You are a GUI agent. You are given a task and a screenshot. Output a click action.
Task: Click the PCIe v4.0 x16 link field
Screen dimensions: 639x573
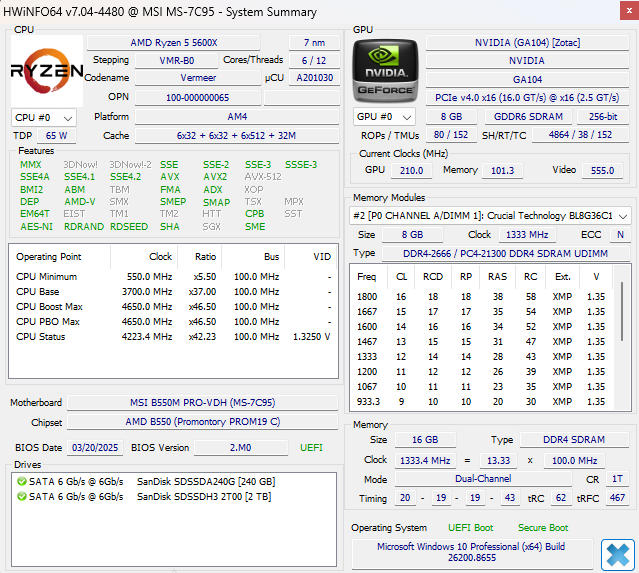pos(527,98)
